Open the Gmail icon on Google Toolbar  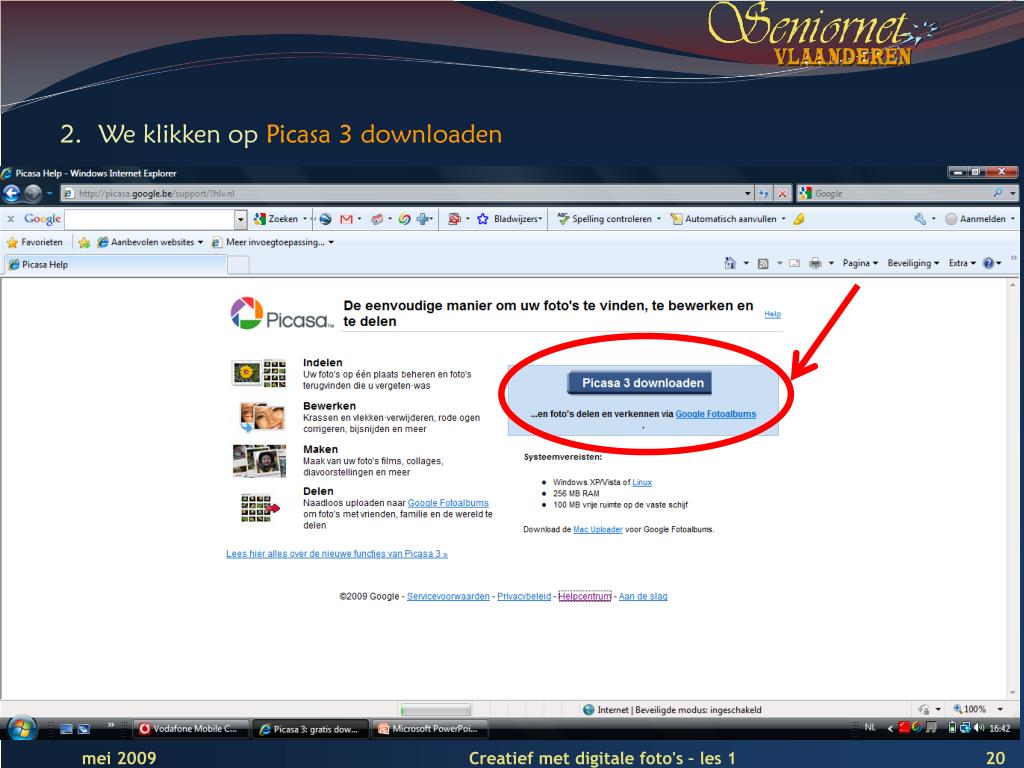coord(346,219)
